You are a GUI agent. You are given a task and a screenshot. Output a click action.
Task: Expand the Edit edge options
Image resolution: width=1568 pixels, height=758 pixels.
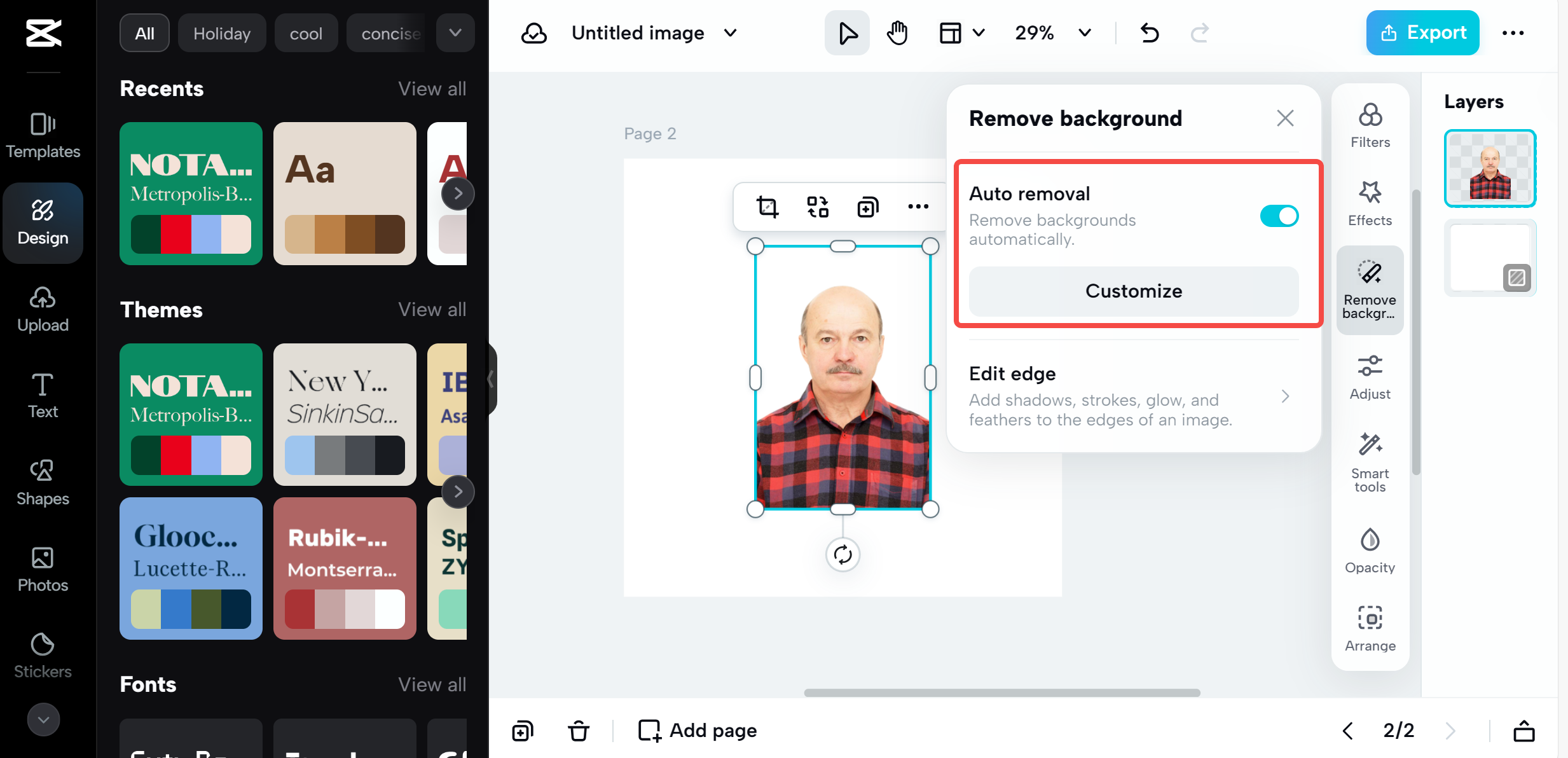click(1285, 396)
